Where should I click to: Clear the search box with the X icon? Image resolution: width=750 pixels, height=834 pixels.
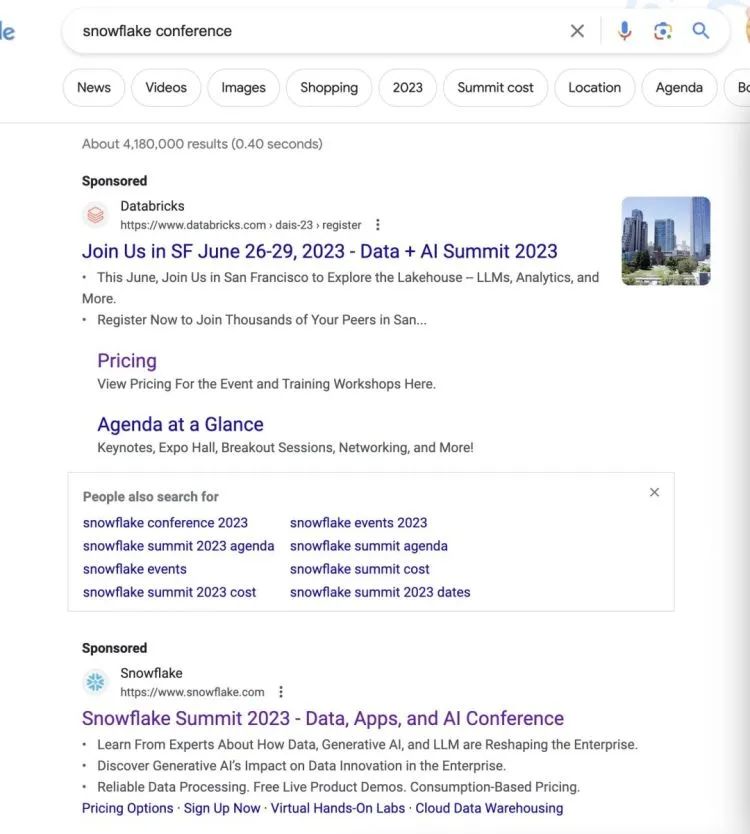577,31
